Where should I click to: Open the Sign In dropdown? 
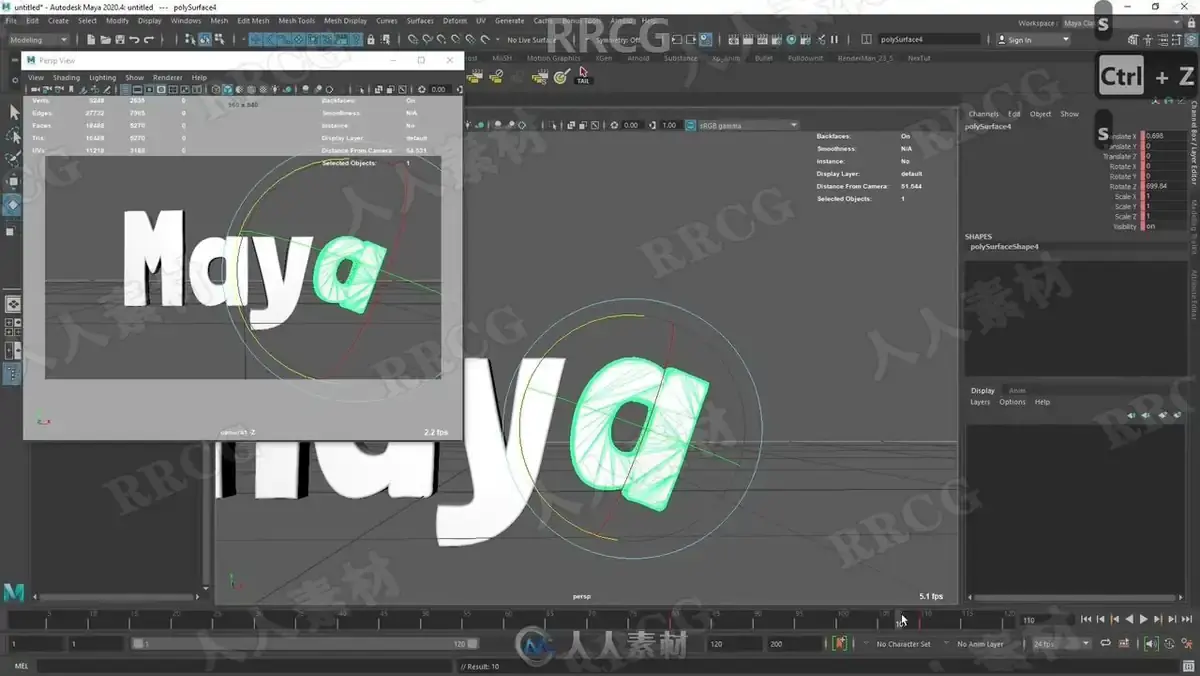pyautogui.click(x=1033, y=40)
